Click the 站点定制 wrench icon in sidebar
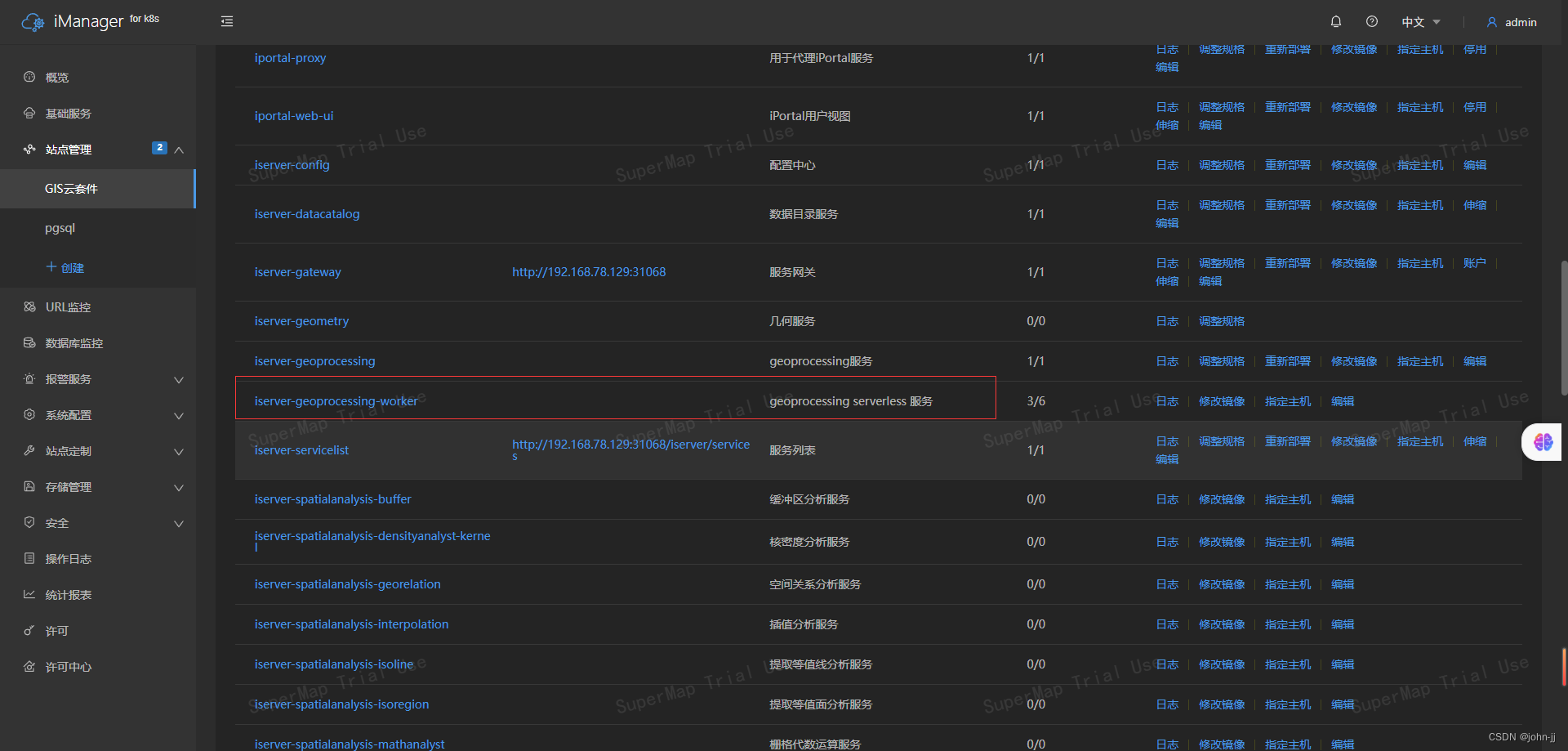The image size is (1568, 751). (x=29, y=450)
